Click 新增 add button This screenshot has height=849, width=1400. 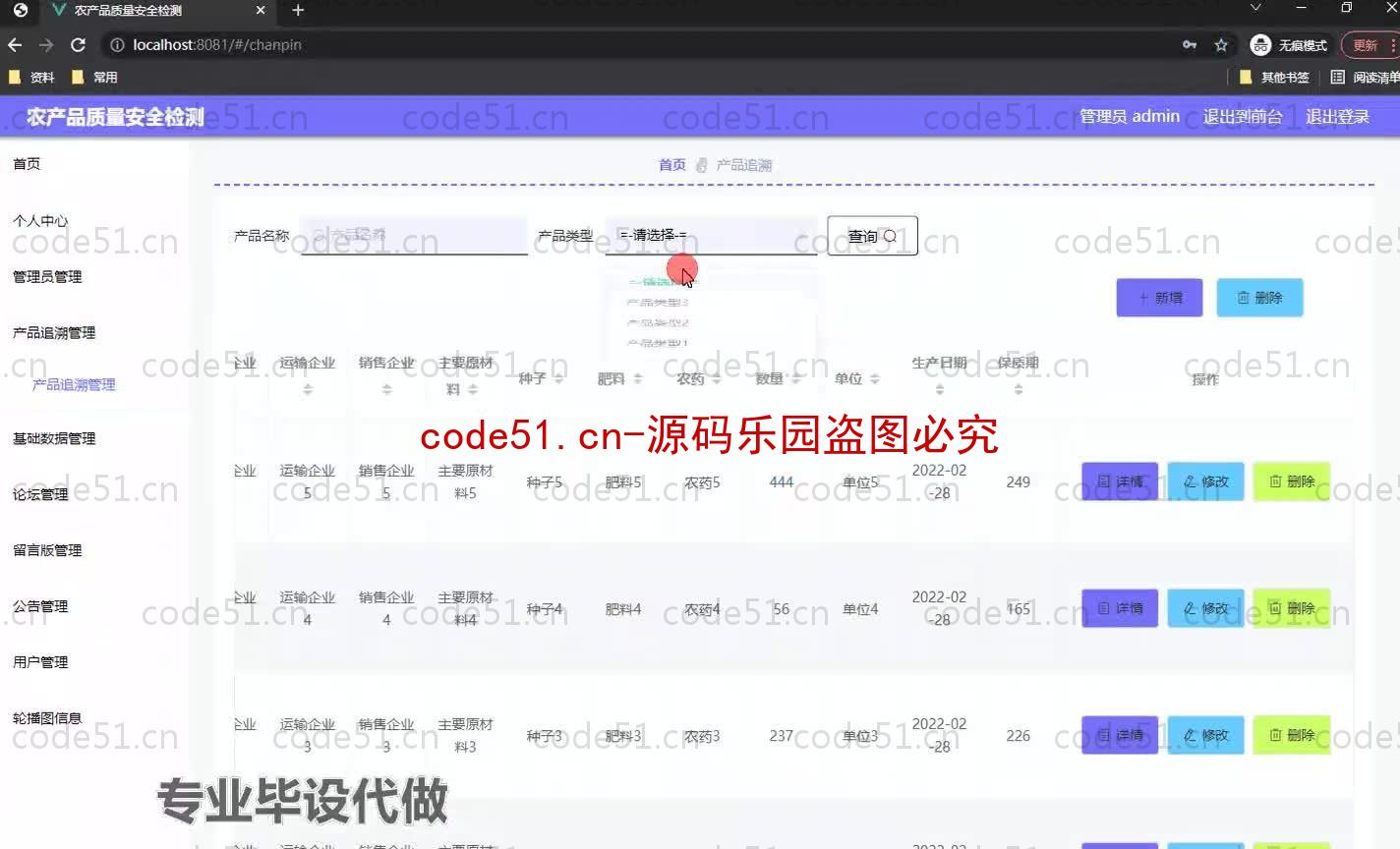tap(1159, 298)
